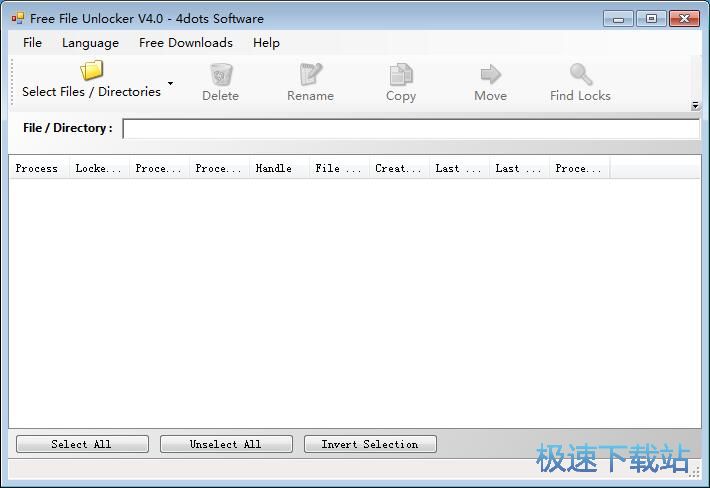Close the Free File Unlocker window

[684, 19]
